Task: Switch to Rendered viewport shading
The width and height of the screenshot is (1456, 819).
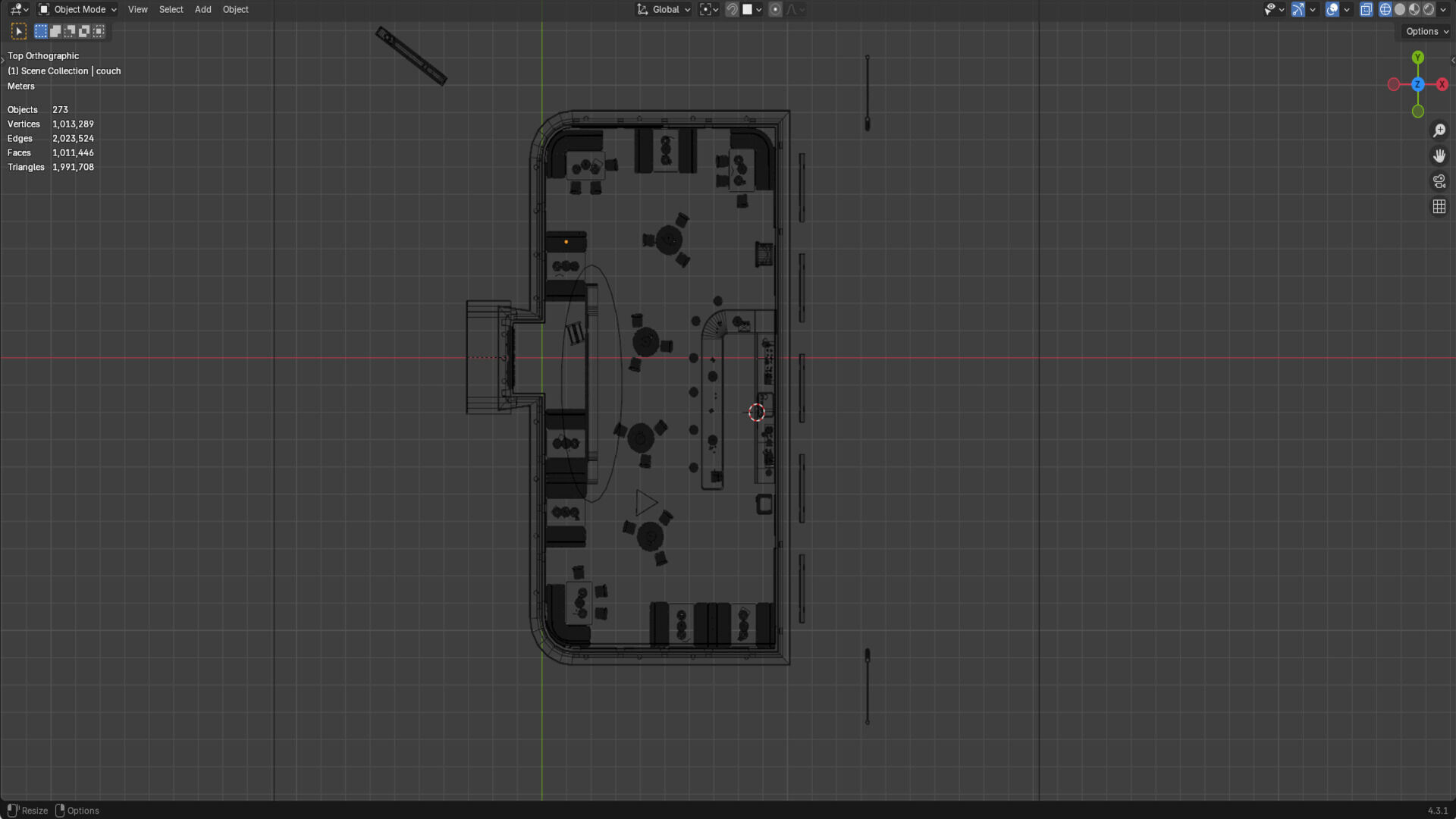Action: (1429, 10)
